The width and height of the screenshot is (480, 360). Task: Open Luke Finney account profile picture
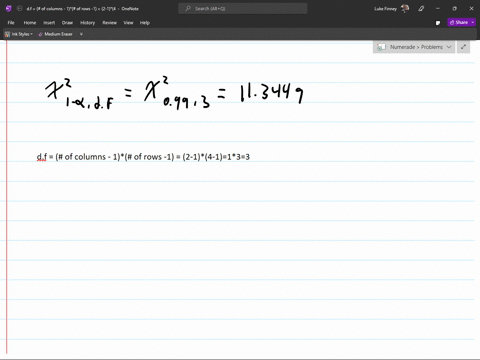click(405, 9)
